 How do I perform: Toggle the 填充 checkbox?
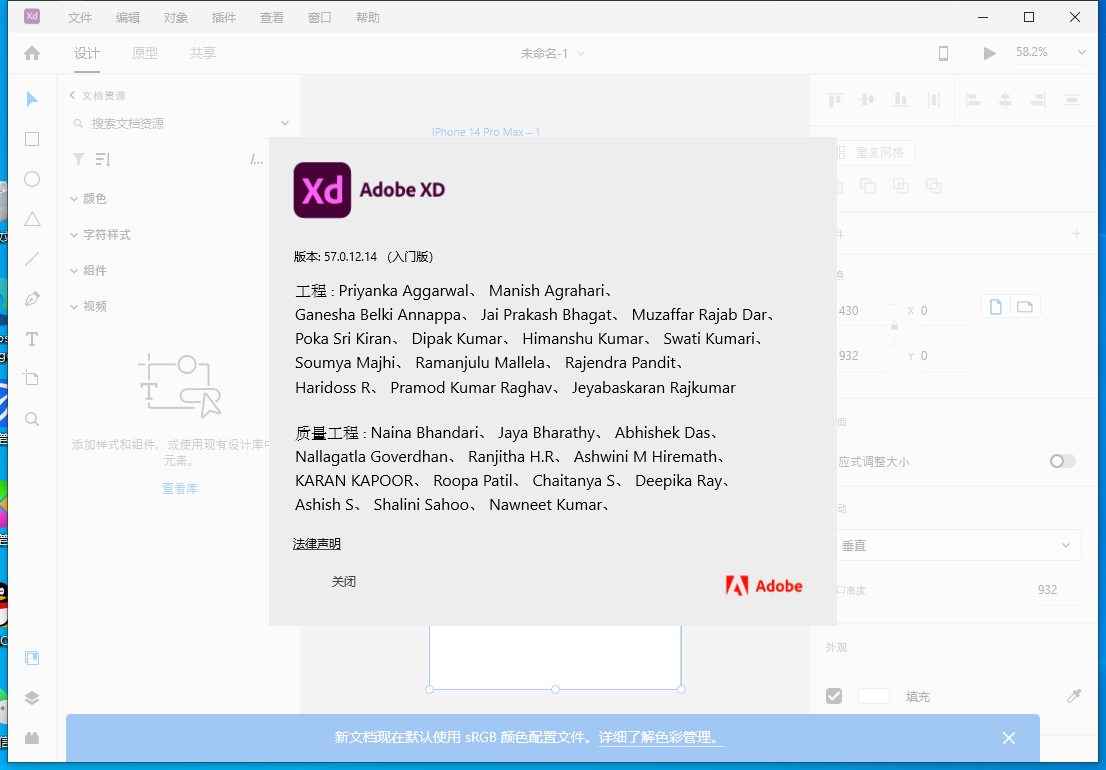click(834, 696)
